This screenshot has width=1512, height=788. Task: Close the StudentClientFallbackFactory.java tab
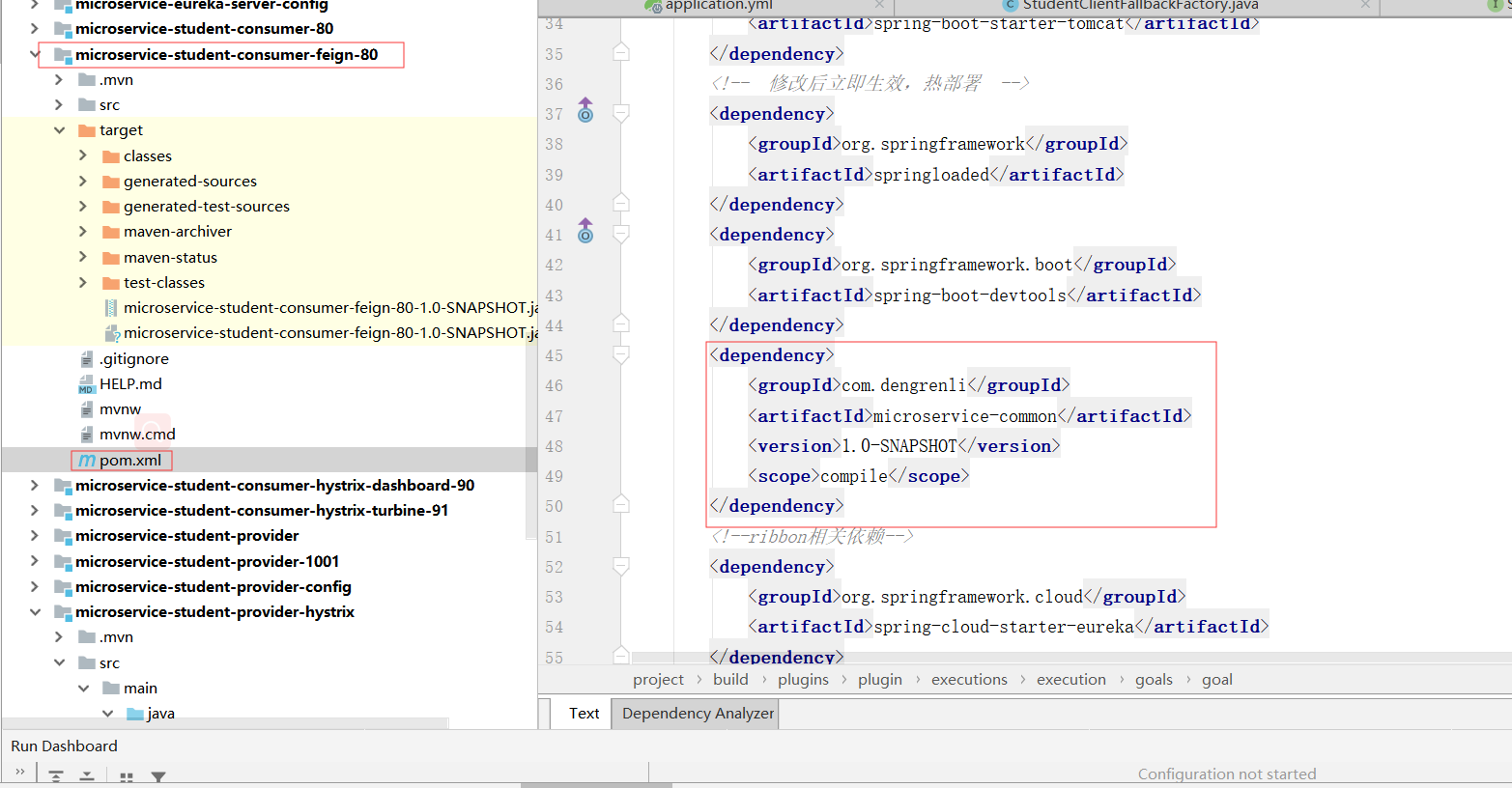[1365, 5]
